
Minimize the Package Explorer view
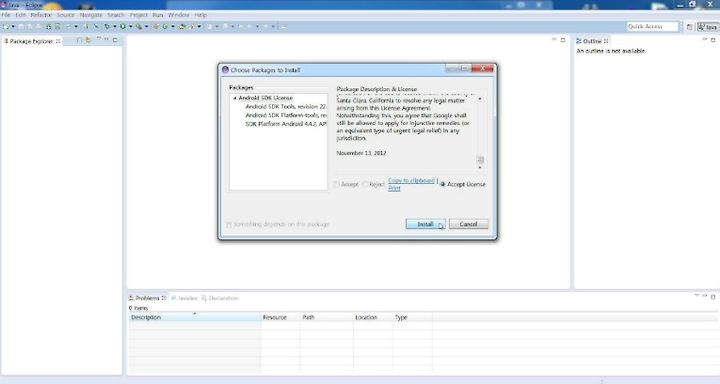107,40
